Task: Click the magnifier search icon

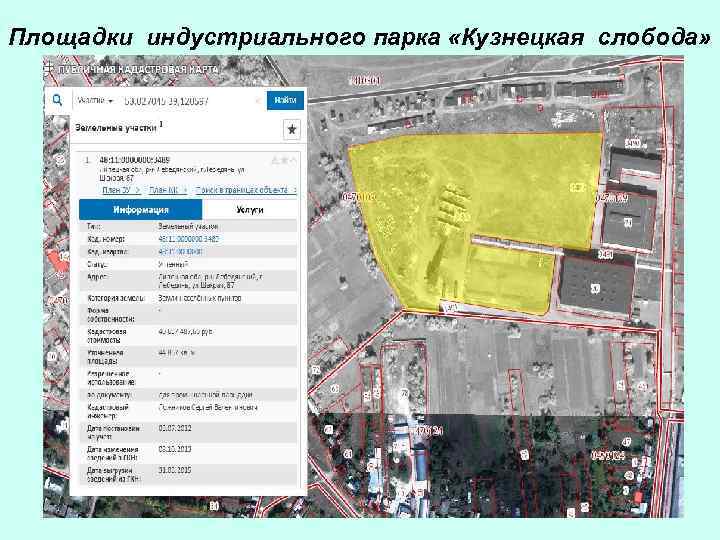Action: [58, 100]
